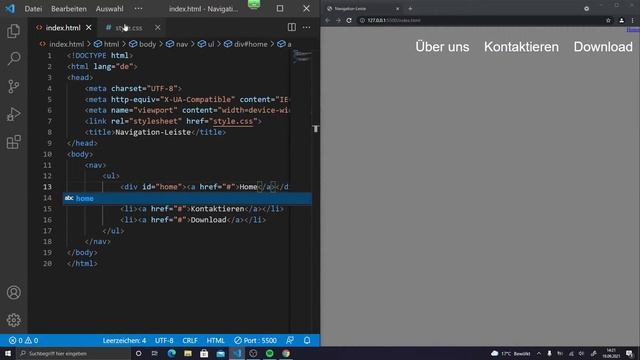This screenshot has height=360, width=640.
Task: Expand the hidden menu bar items
Action: point(138,9)
